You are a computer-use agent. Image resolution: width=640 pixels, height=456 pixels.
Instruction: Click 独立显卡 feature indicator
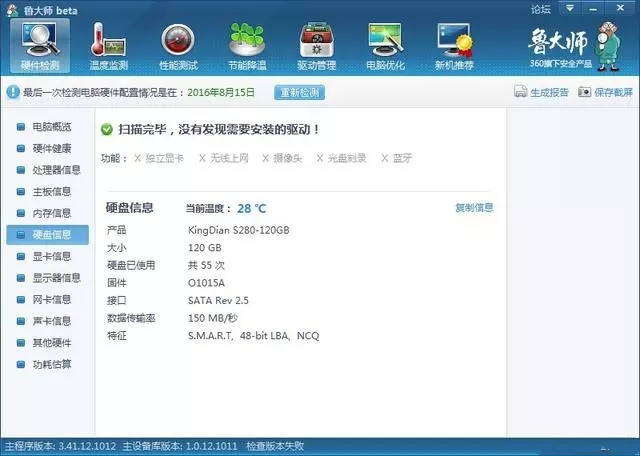[x=159, y=158]
